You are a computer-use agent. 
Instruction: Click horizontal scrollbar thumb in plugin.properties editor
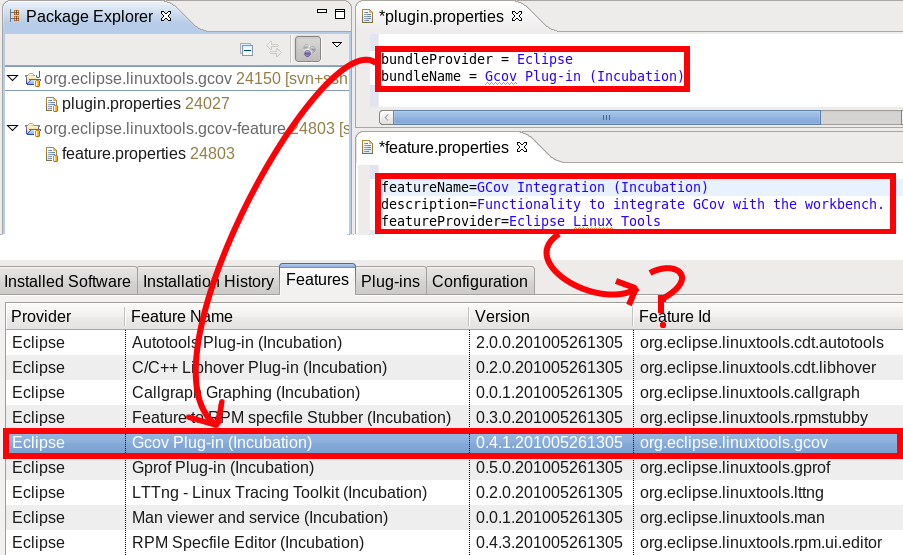[607, 117]
